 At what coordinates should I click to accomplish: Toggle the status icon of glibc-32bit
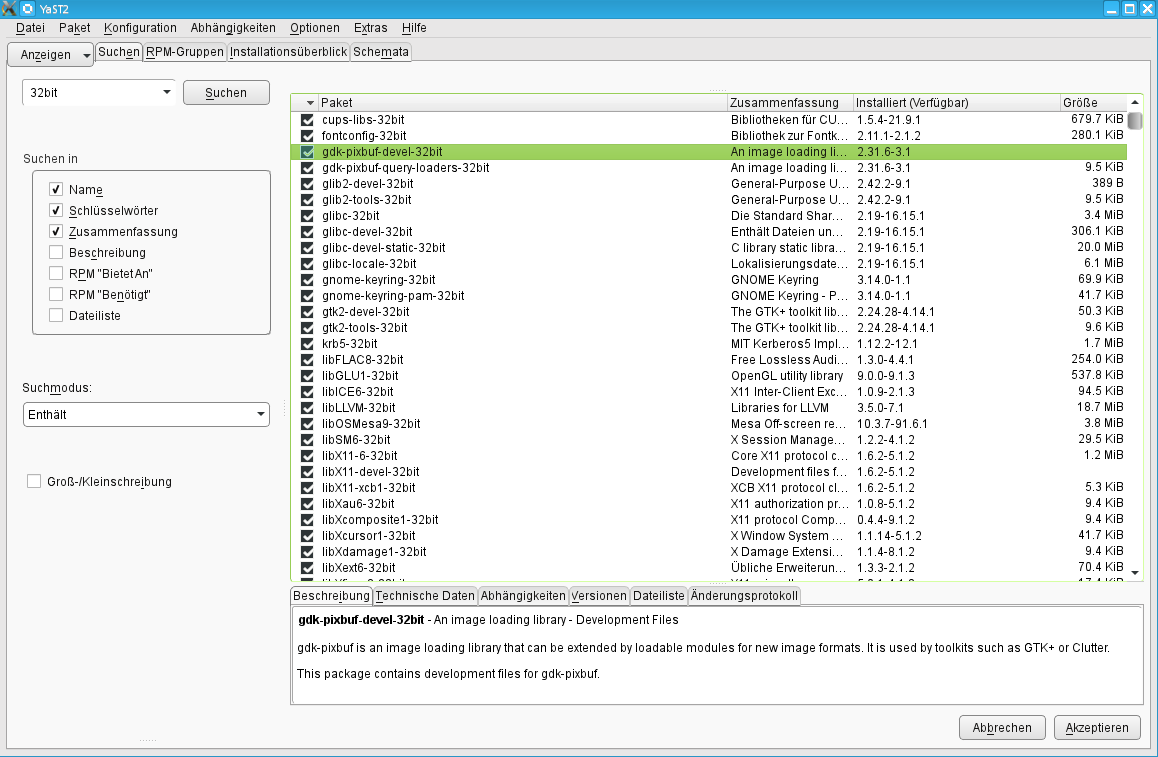click(x=307, y=216)
